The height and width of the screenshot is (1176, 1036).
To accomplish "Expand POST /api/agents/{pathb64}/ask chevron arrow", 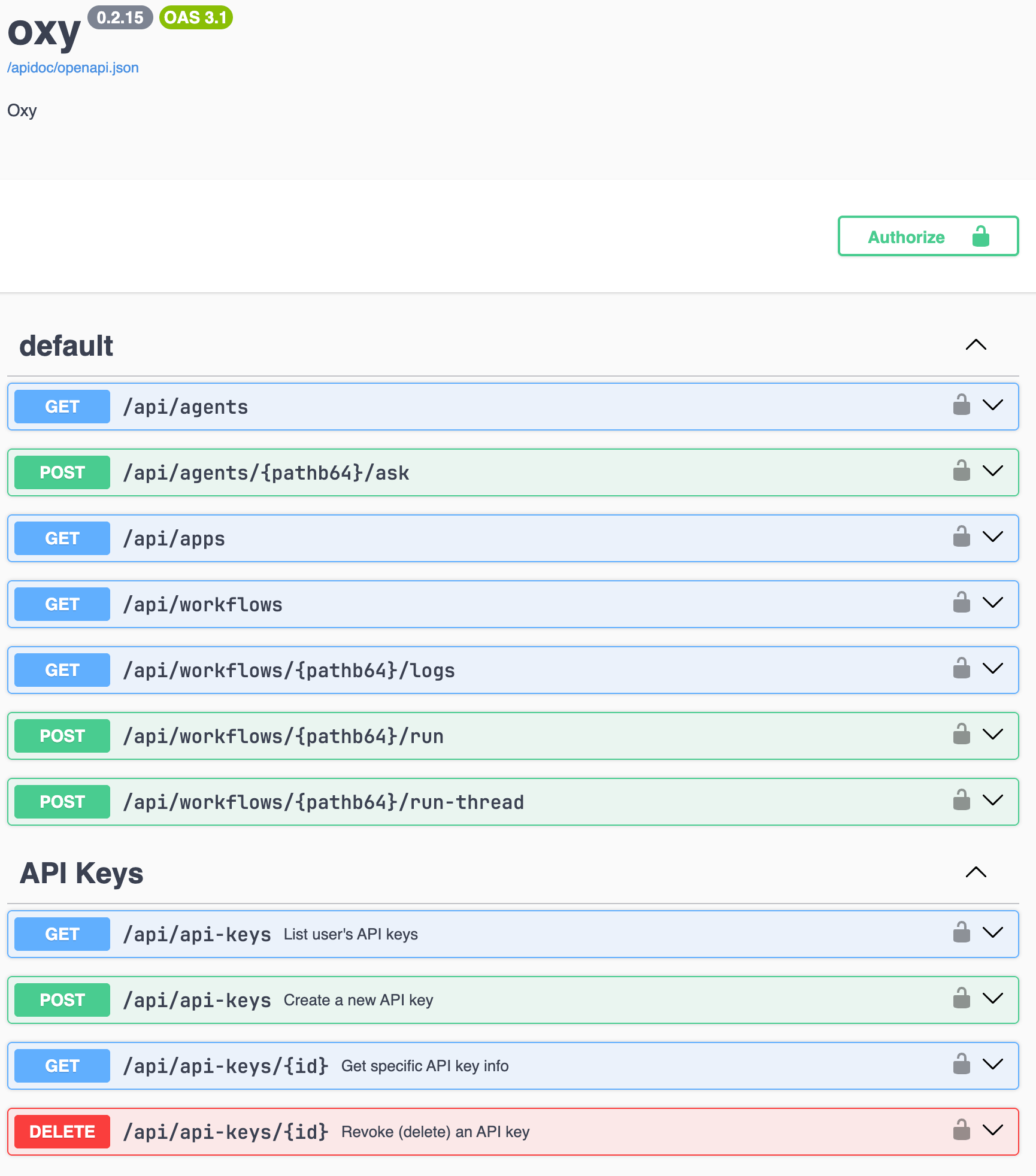I will [x=993, y=471].
